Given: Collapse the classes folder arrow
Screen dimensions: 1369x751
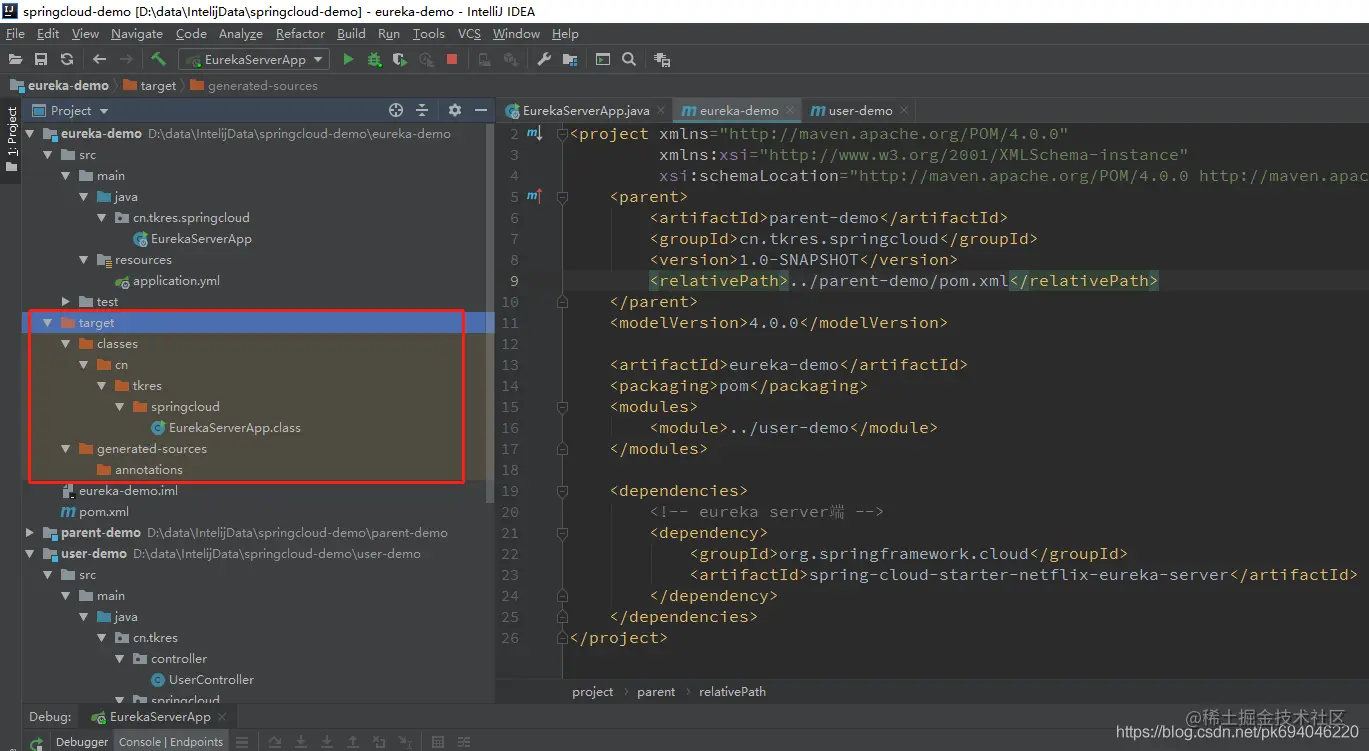Looking at the screenshot, I should (x=65, y=344).
